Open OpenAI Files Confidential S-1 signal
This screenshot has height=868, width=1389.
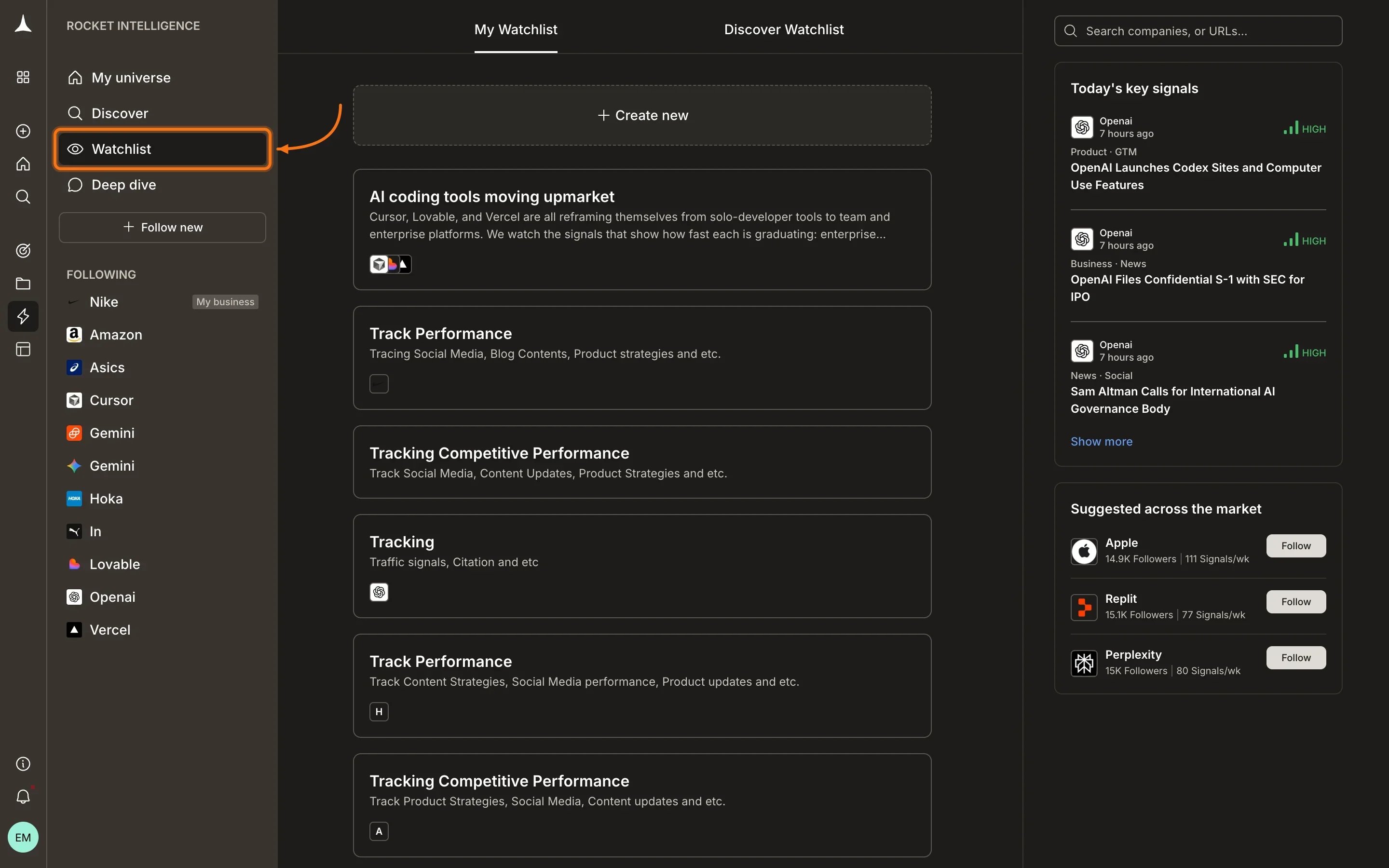1187,288
